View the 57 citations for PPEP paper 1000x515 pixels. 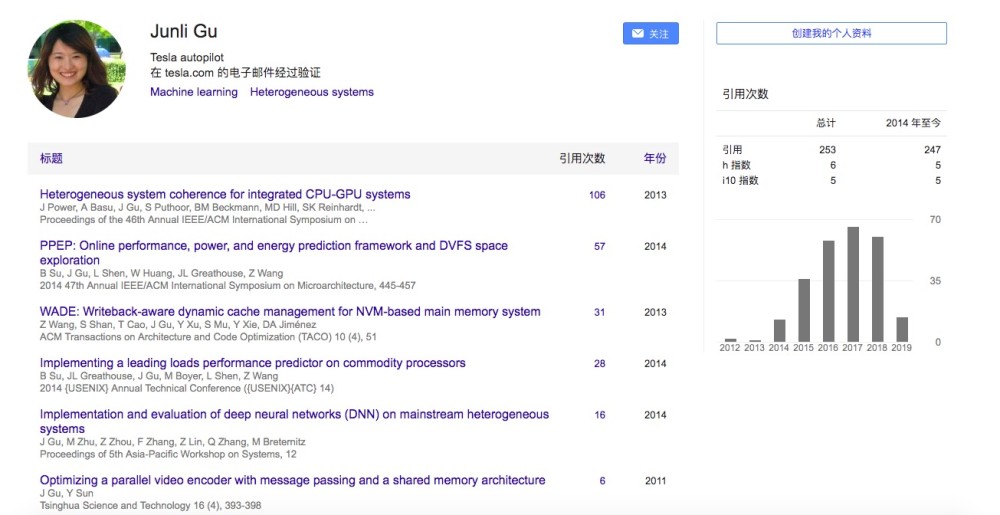pyautogui.click(x=599, y=246)
